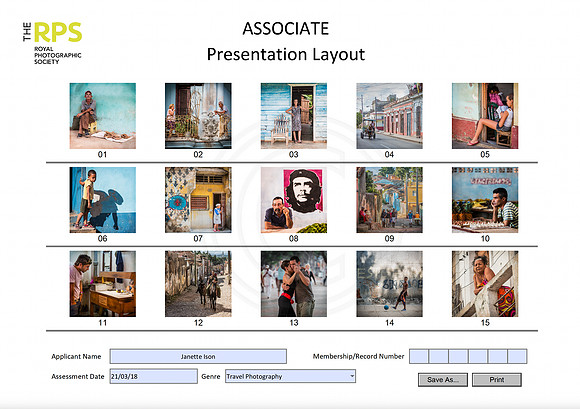The height and width of the screenshot is (409, 580).
Task: Open thumbnail 05 of girl sitting in doorway
Action: coord(485,116)
